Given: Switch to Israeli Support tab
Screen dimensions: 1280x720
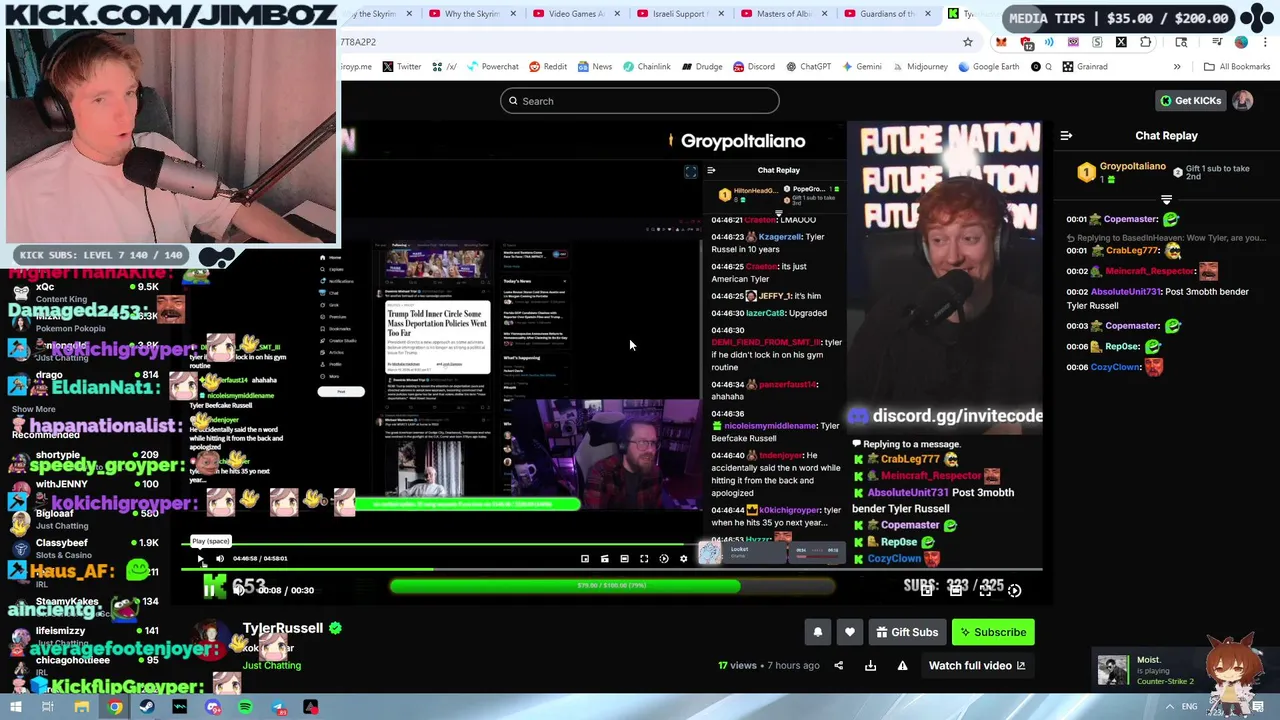Looking at the screenshot, I should [681, 14].
